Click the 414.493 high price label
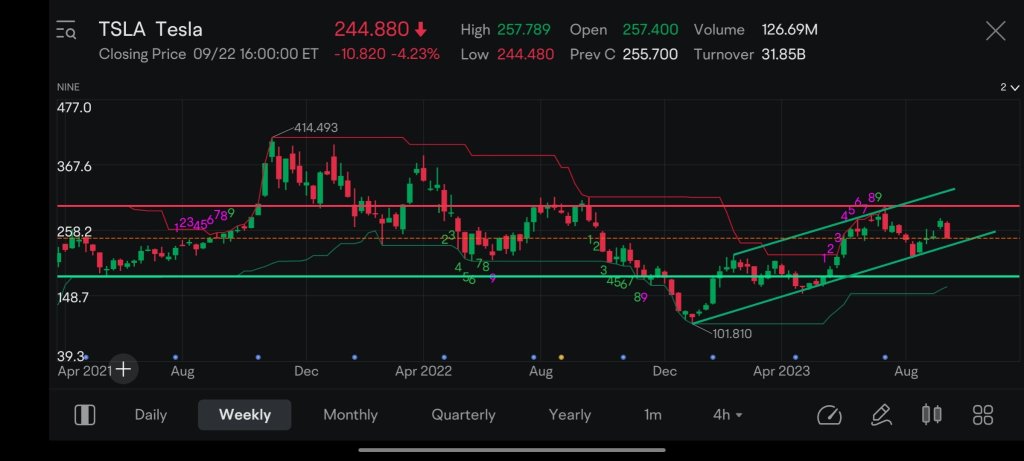The height and width of the screenshot is (461, 1024). pyautogui.click(x=316, y=128)
